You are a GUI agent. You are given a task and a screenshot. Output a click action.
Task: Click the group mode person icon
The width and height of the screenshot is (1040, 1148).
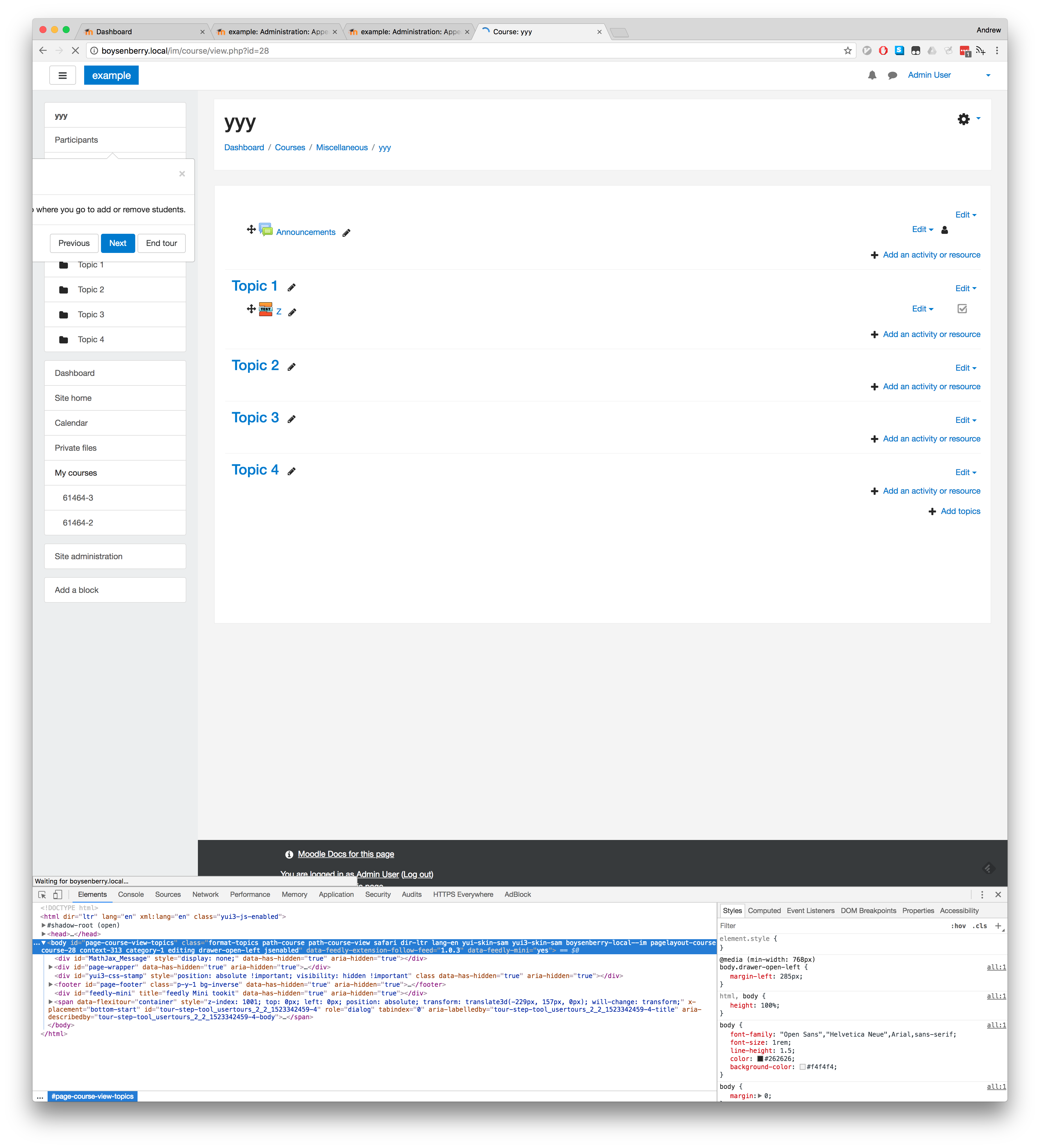945,229
